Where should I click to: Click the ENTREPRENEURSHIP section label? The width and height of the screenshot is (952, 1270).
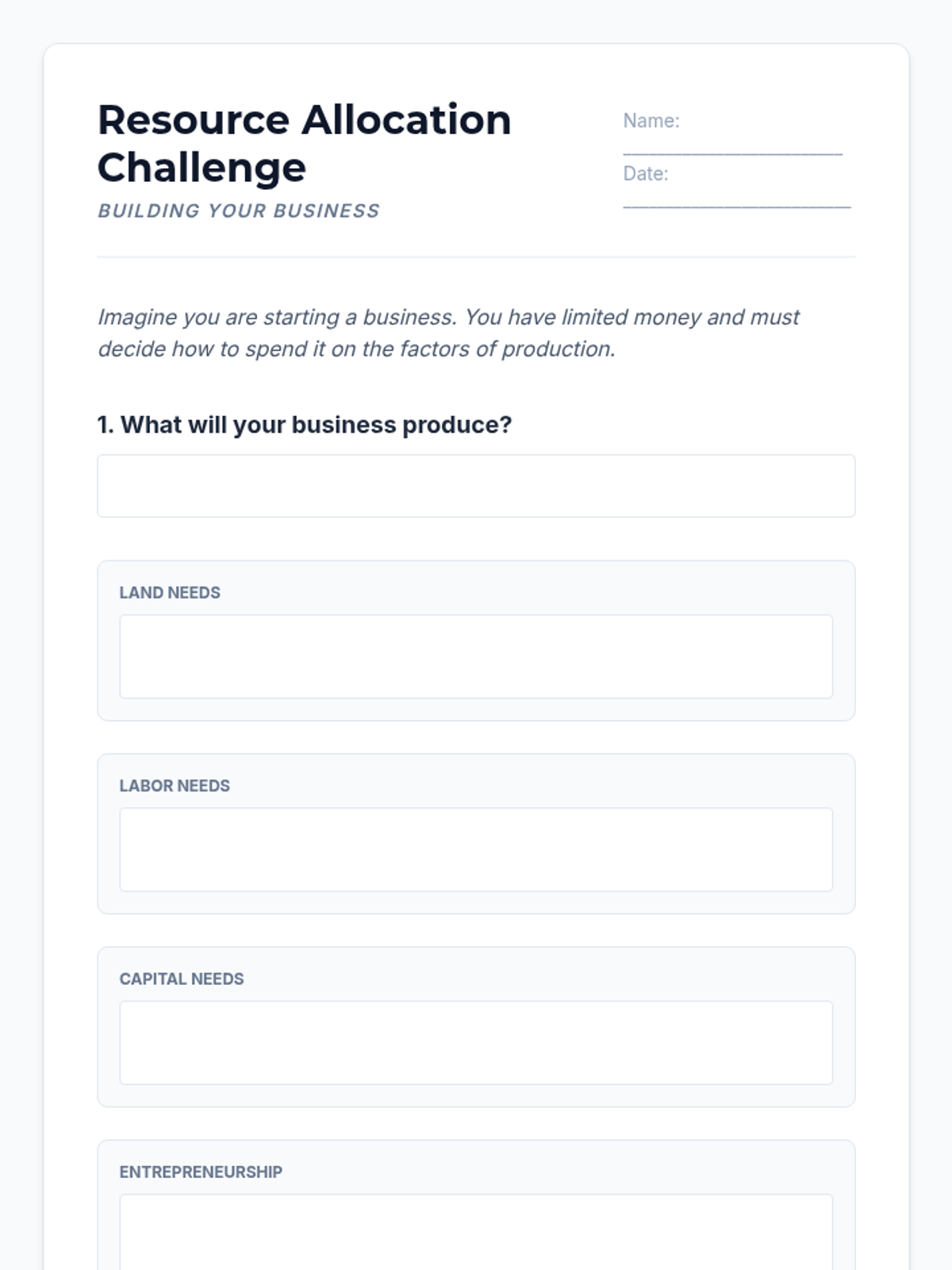(x=201, y=1172)
